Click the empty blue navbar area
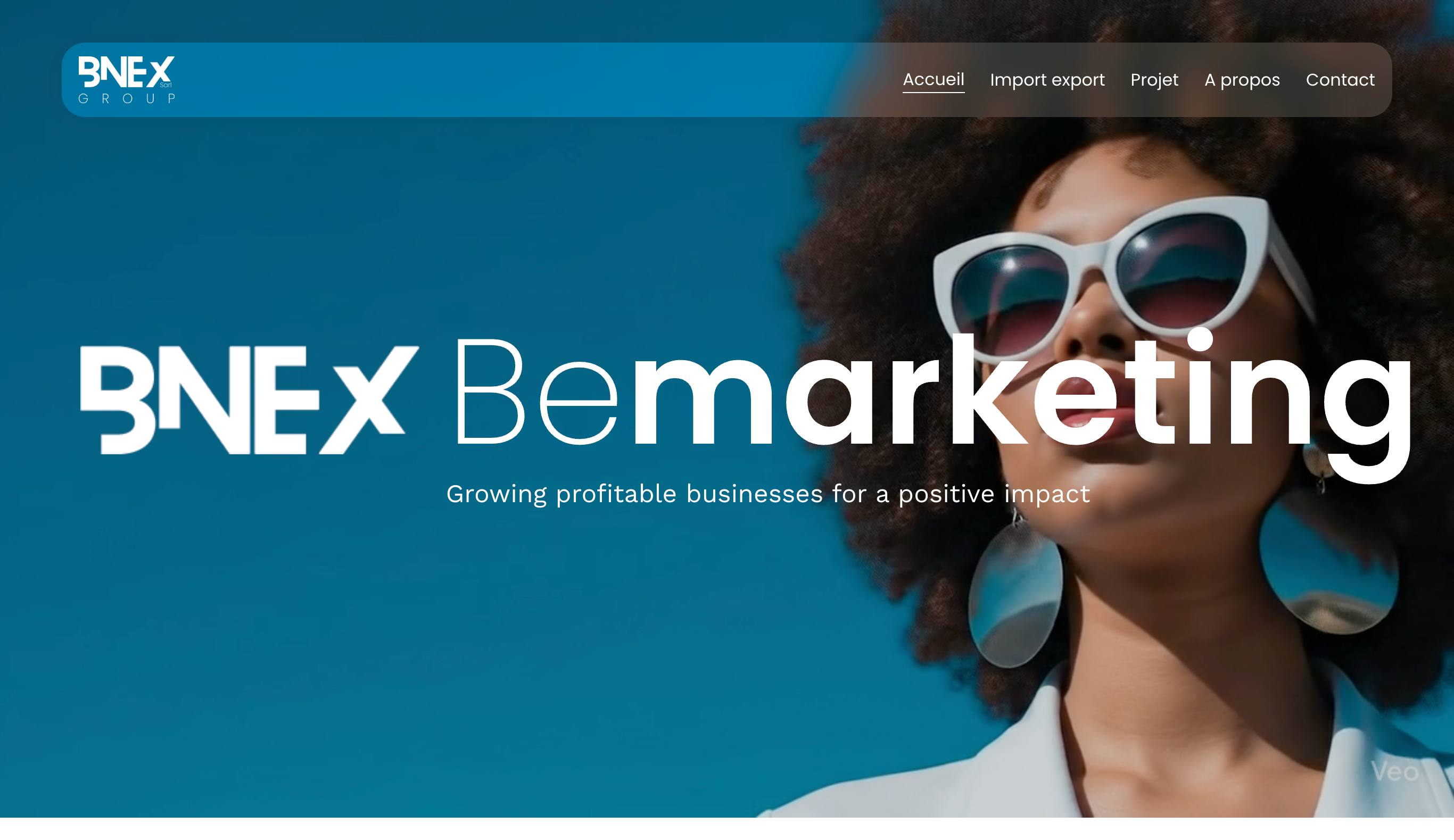 519,80
